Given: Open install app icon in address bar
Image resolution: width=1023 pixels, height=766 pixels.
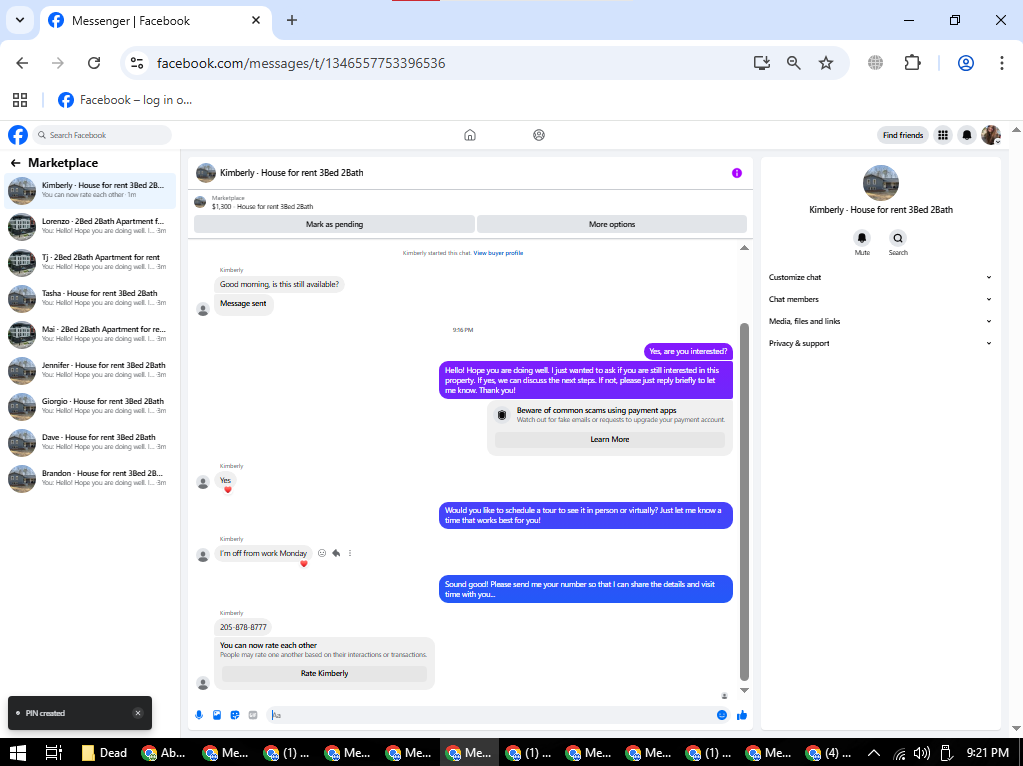Looking at the screenshot, I should point(761,63).
